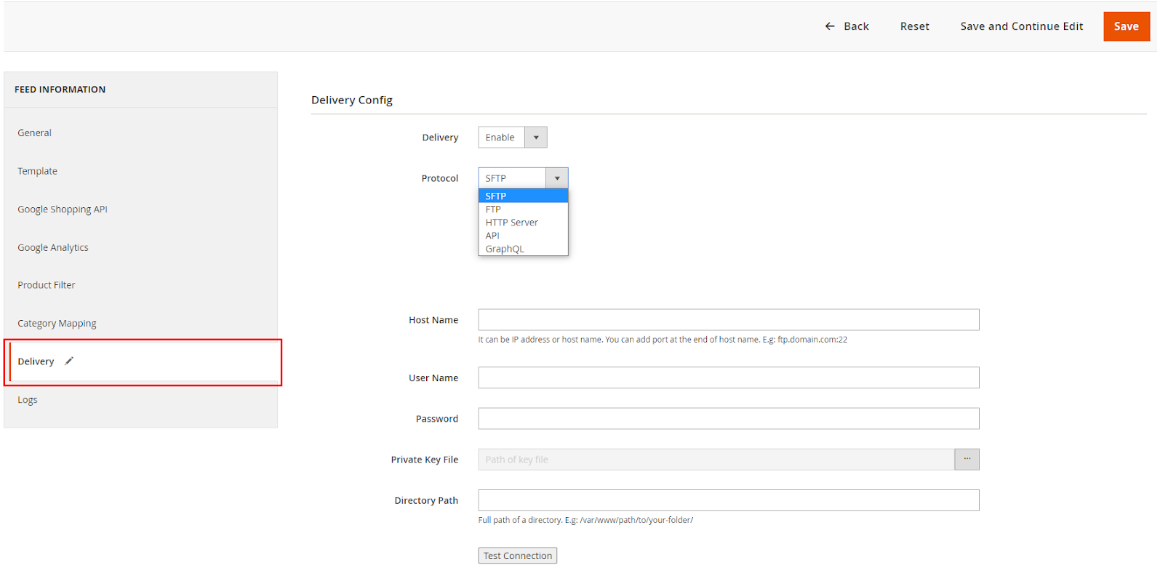The width and height of the screenshot is (1157, 577).
Task: Open the Delivery Enable dropdown
Action: 512,138
